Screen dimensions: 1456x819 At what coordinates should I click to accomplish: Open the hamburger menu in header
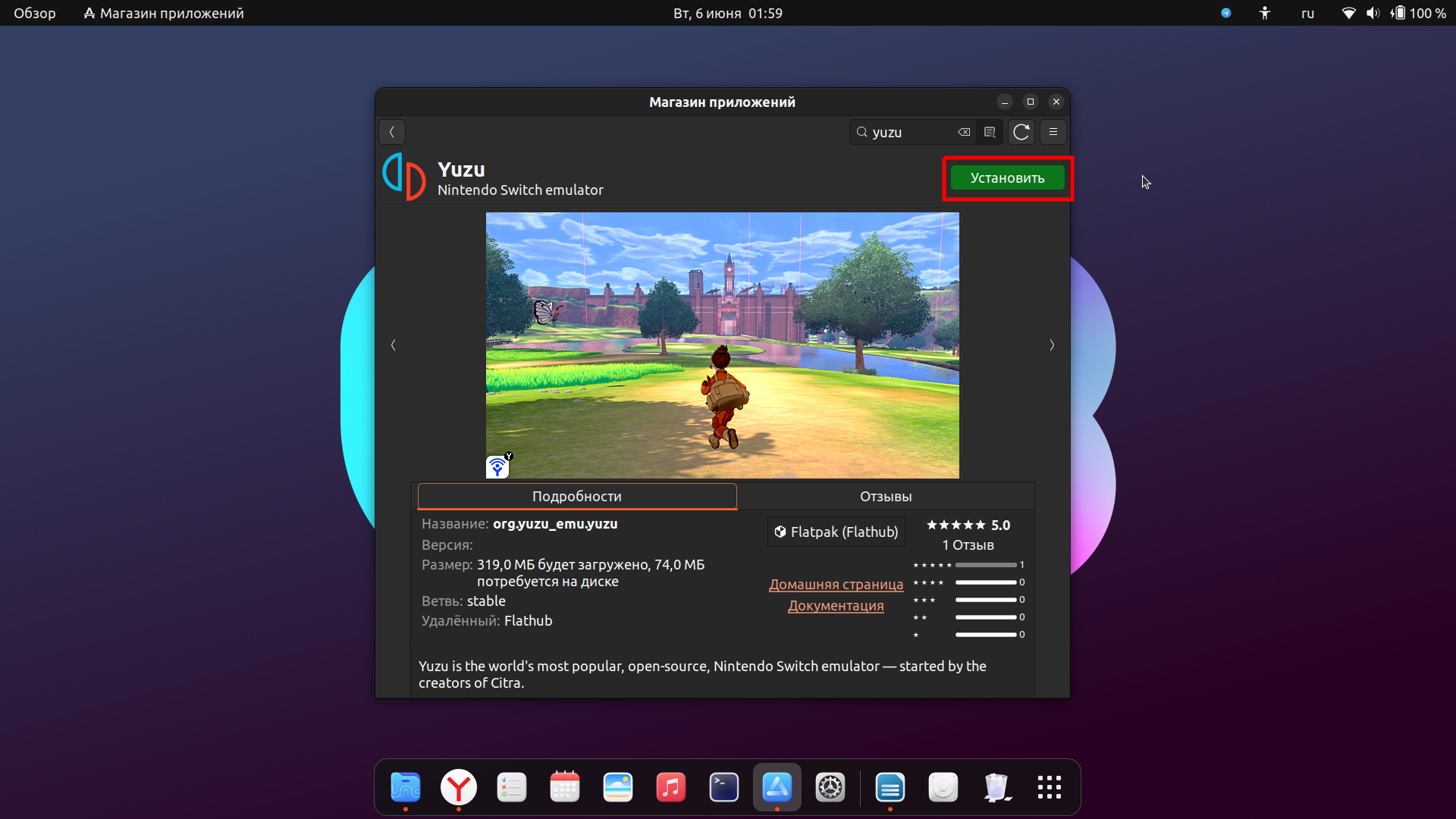tap(1053, 132)
